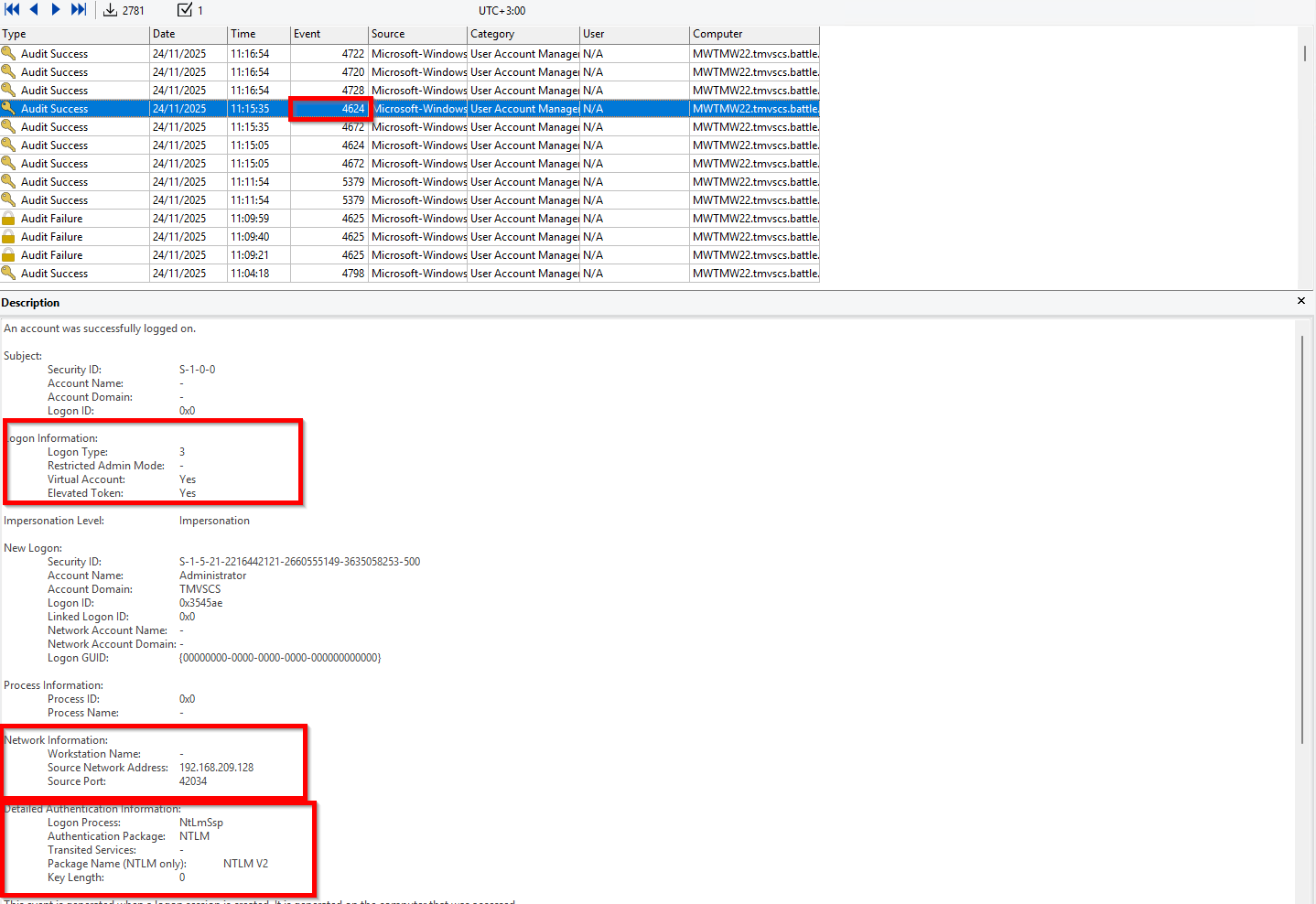Jump to the last event record
This screenshot has width=1316, height=904.
79,9
